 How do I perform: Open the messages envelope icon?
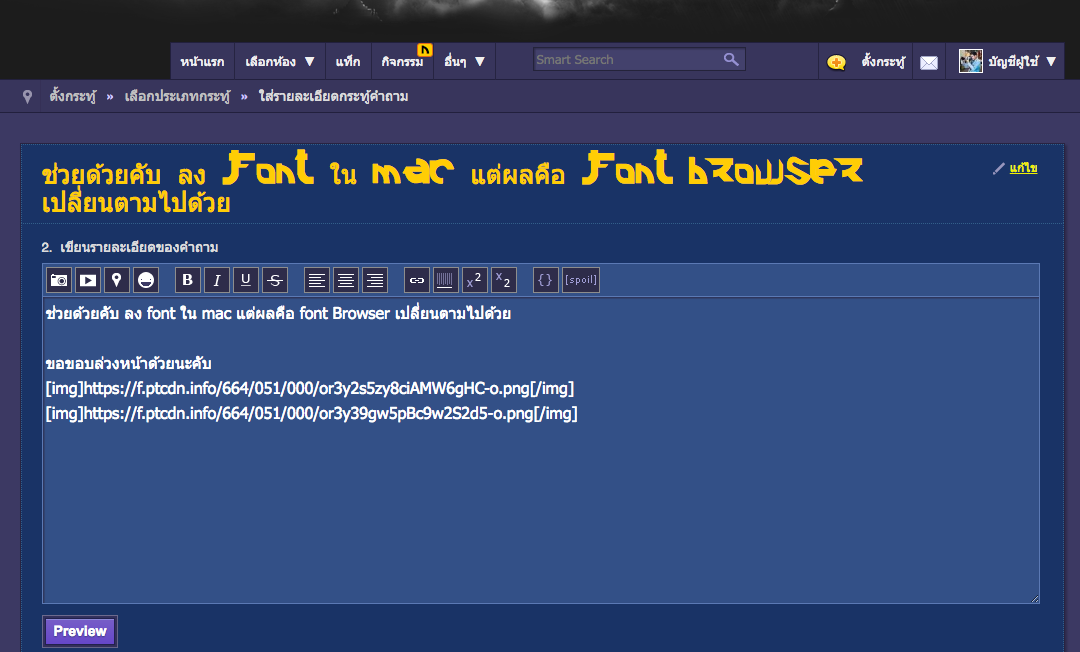929,63
